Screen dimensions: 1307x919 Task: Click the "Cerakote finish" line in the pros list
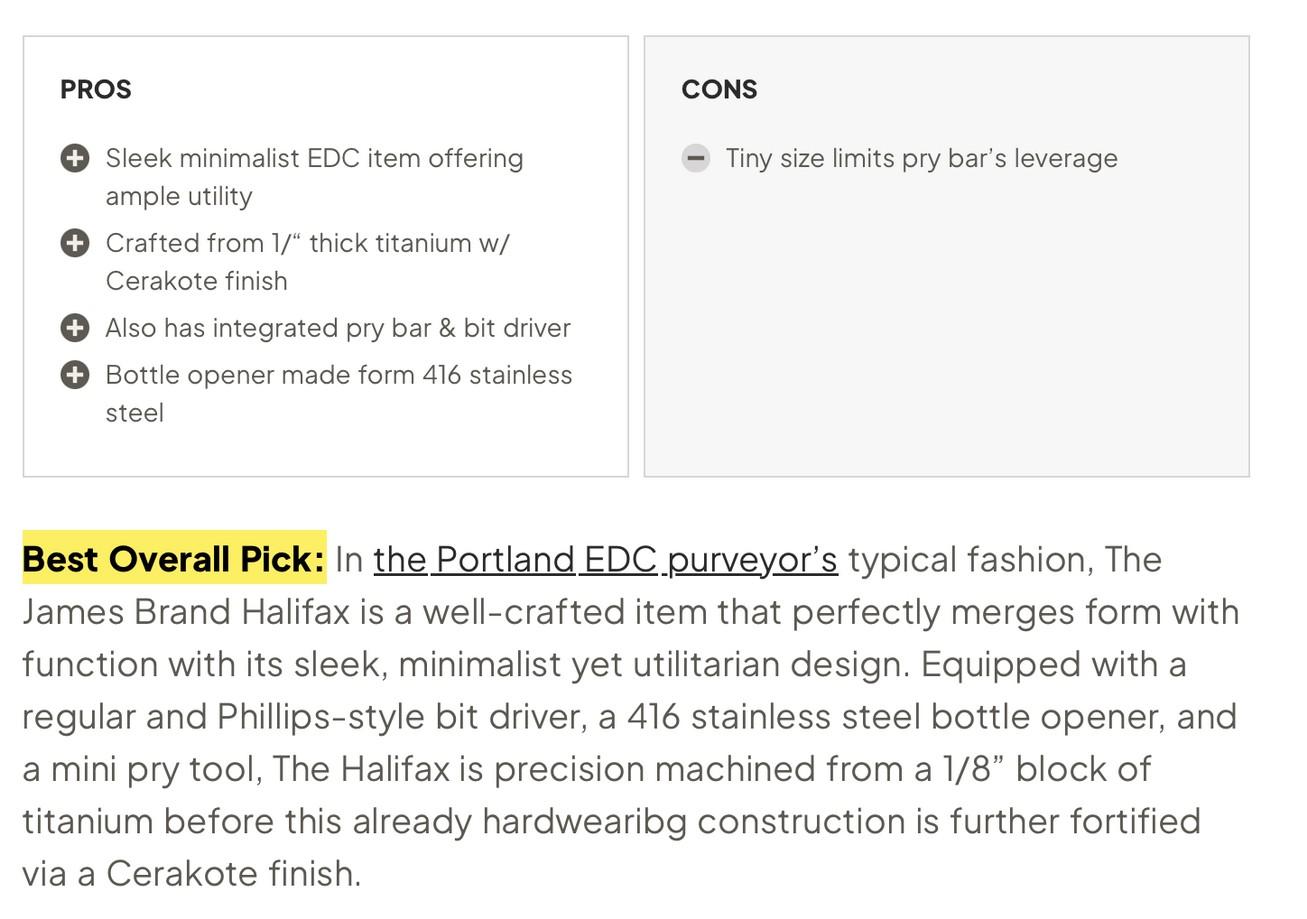click(196, 281)
